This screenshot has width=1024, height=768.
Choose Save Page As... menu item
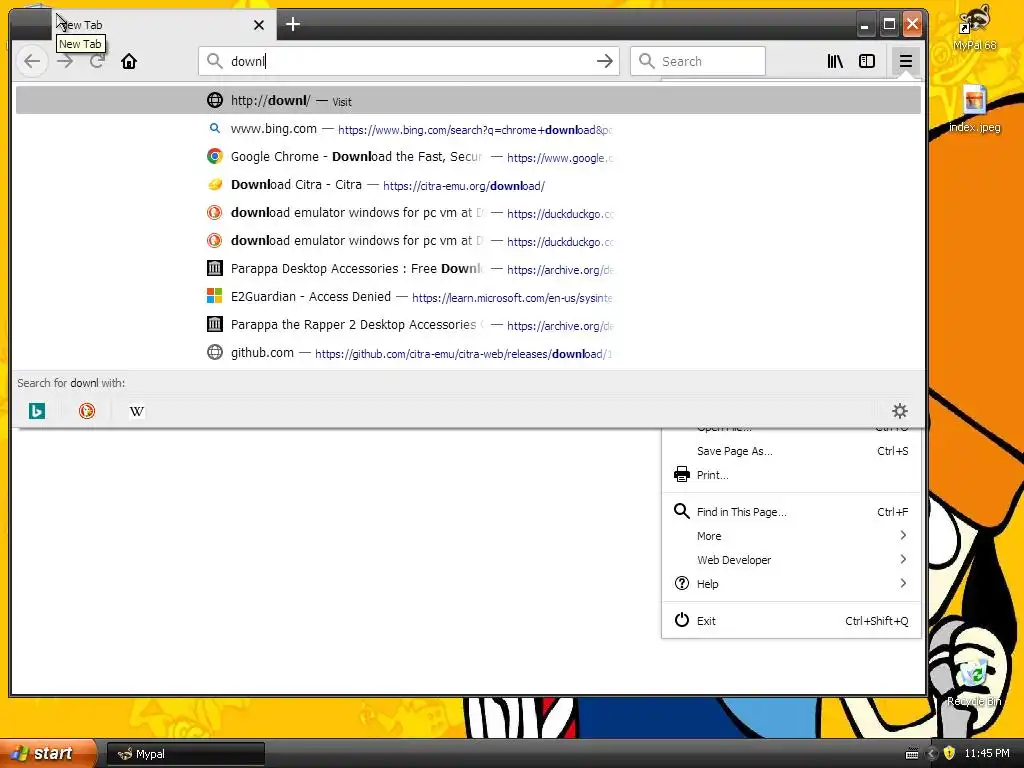(x=791, y=451)
